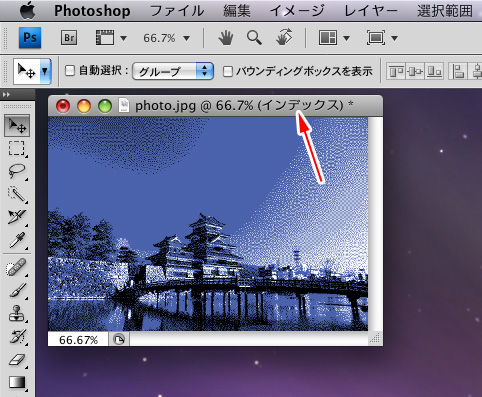Select the Rectangular Marquee tool
This screenshot has width=482, height=397.
click(x=17, y=148)
